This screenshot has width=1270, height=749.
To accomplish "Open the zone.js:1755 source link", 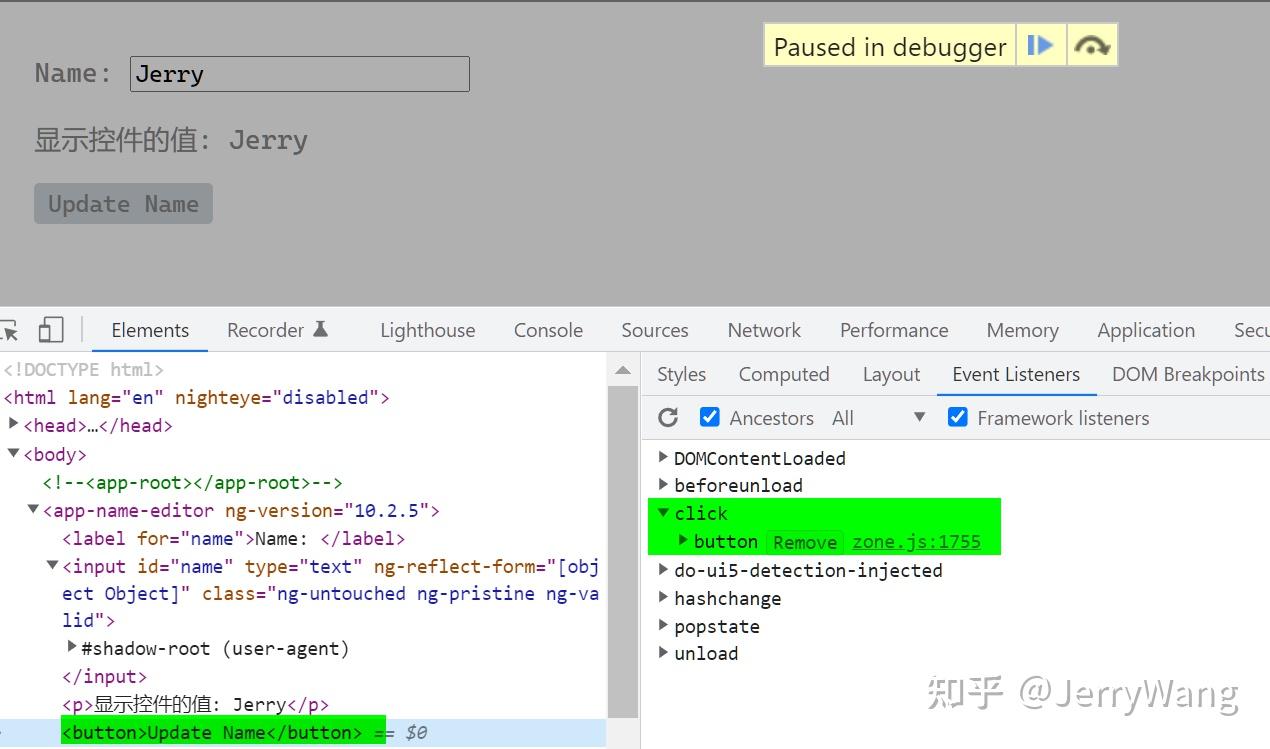I will (919, 541).
